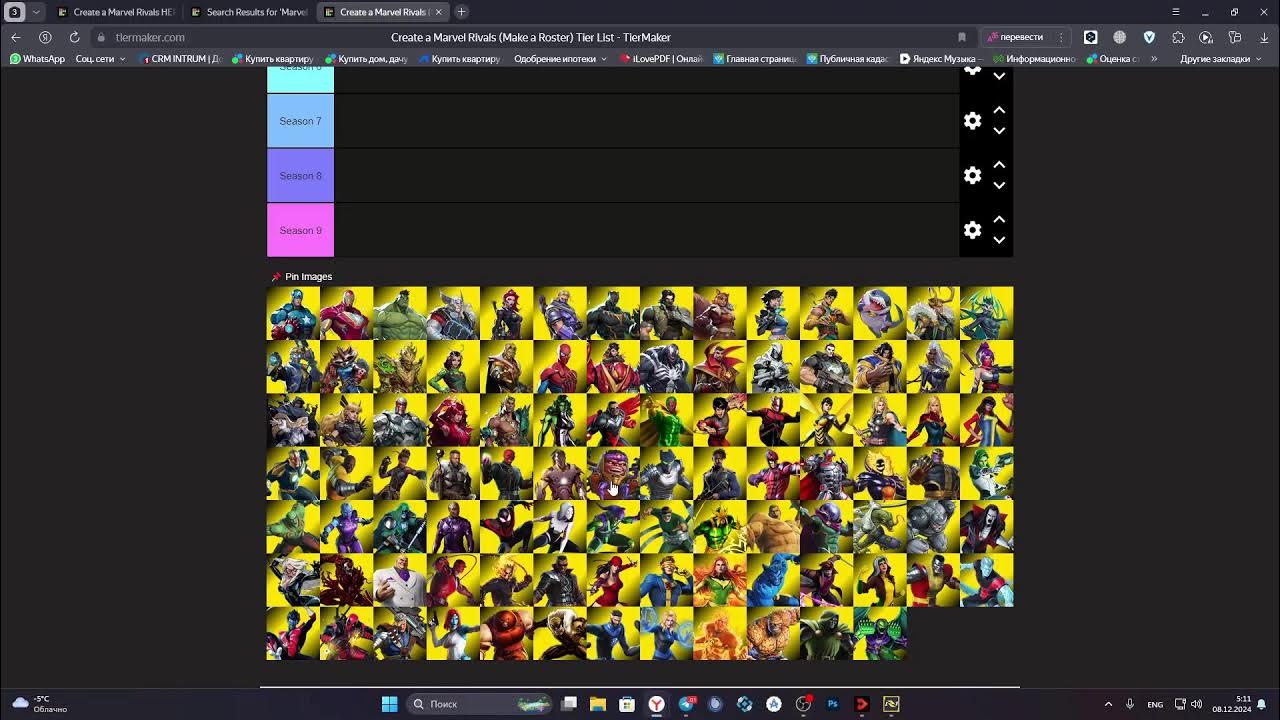The image size is (1280, 720).
Task: Select the Mystique character image
Action: pos(453,633)
